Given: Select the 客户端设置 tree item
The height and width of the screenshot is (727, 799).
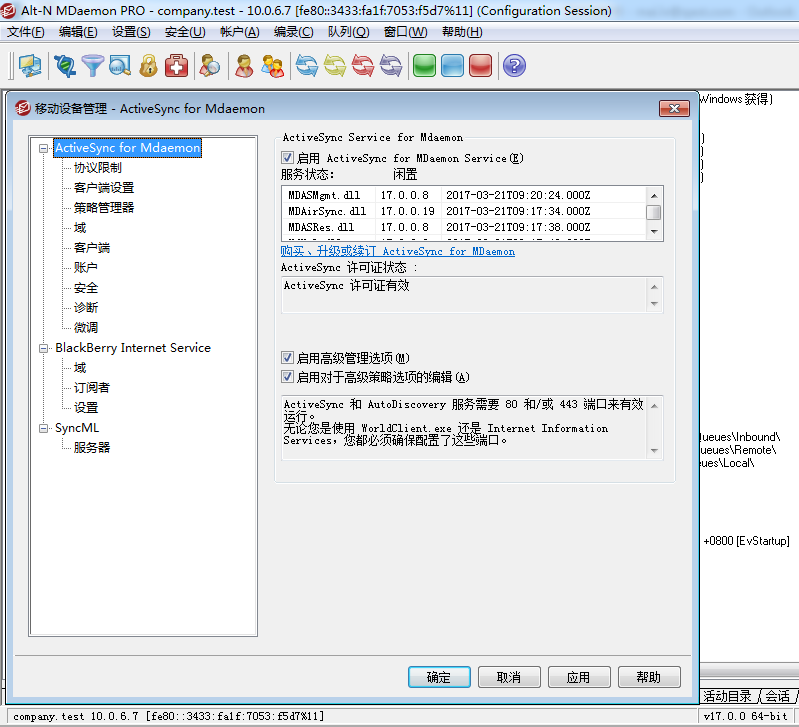Looking at the screenshot, I should [103, 187].
